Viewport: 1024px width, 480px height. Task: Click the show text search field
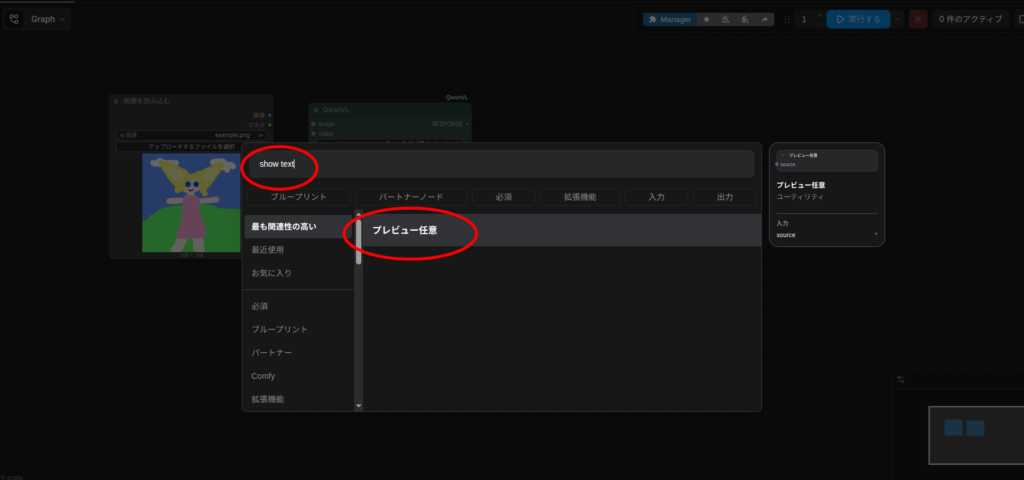click(x=500, y=164)
